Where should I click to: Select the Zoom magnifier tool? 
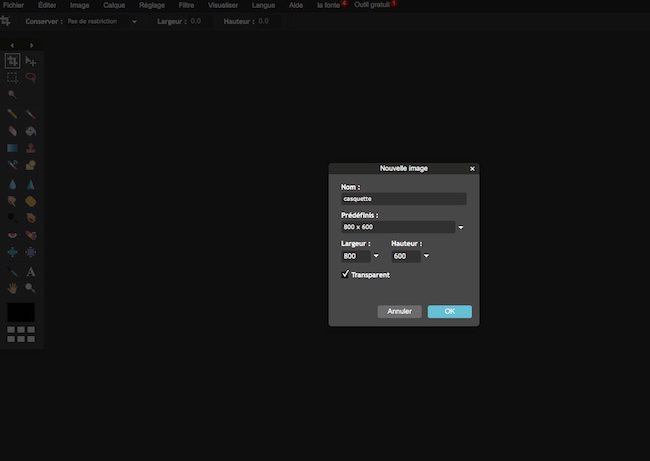(31, 288)
